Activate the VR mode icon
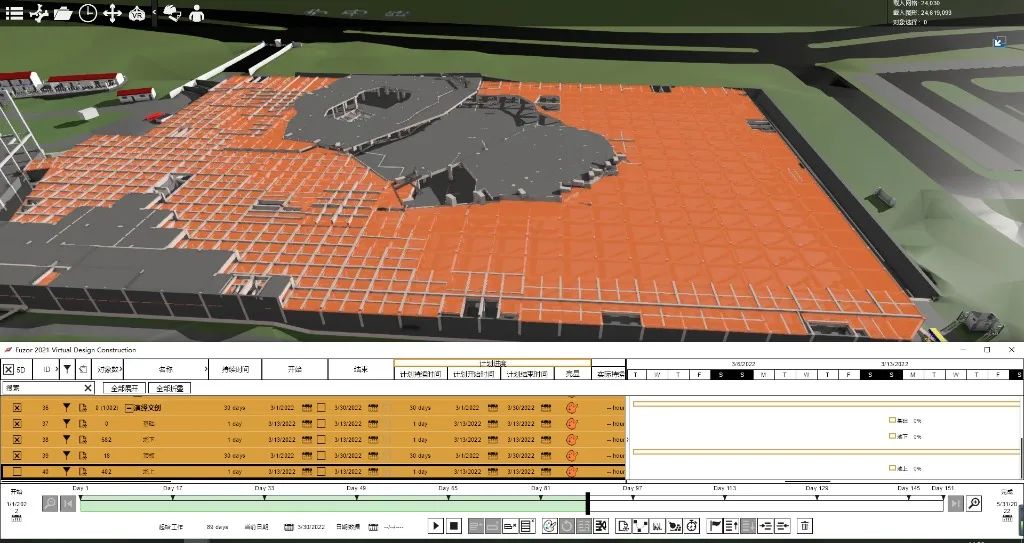1024x543 pixels. (x=137, y=13)
